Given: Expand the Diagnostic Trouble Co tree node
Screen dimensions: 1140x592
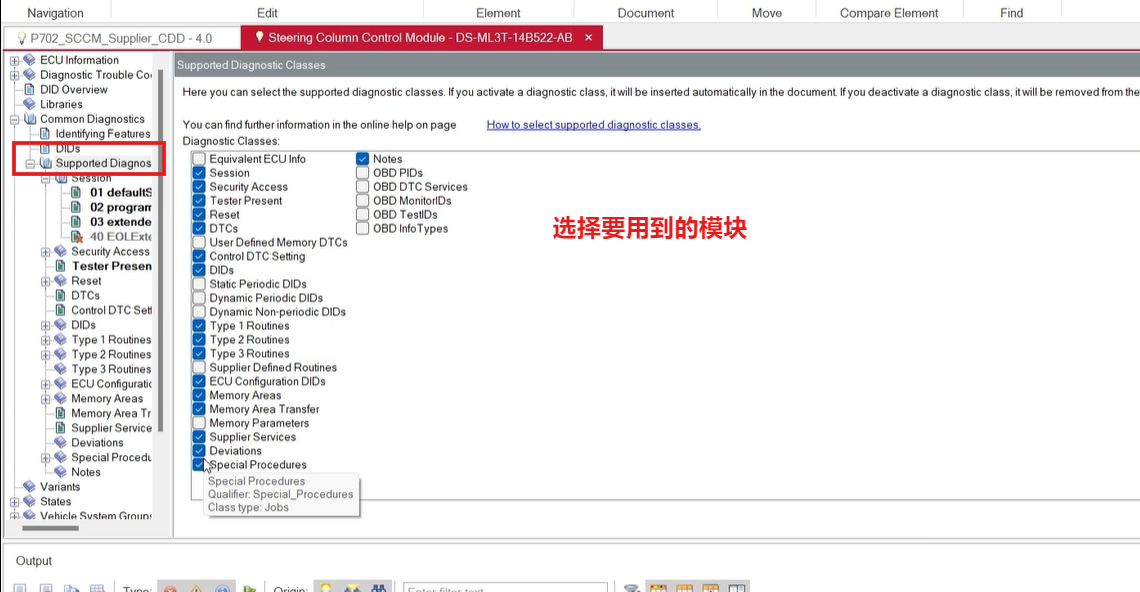Looking at the screenshot, I should click(15, 75).
